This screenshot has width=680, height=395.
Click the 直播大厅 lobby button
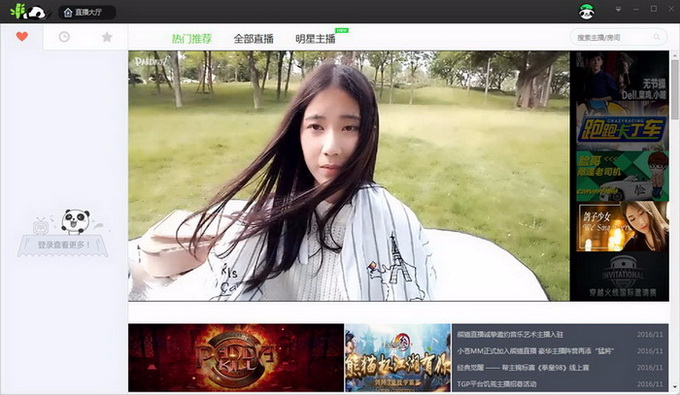click(x=87, y=13)
